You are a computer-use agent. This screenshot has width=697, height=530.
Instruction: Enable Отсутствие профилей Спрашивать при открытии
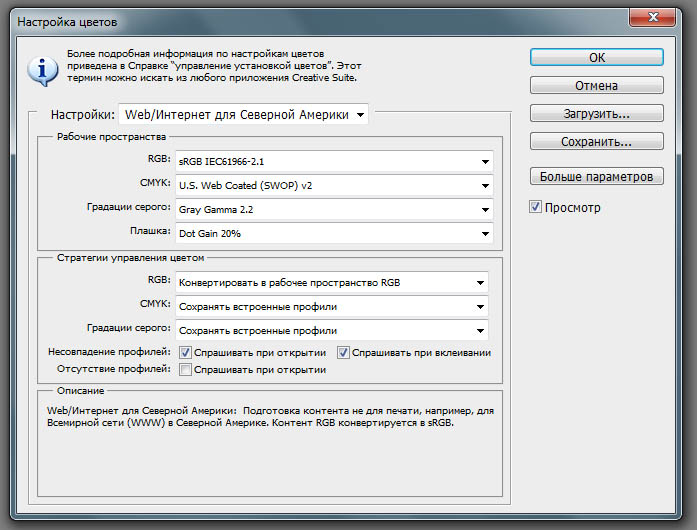point(185,369)
